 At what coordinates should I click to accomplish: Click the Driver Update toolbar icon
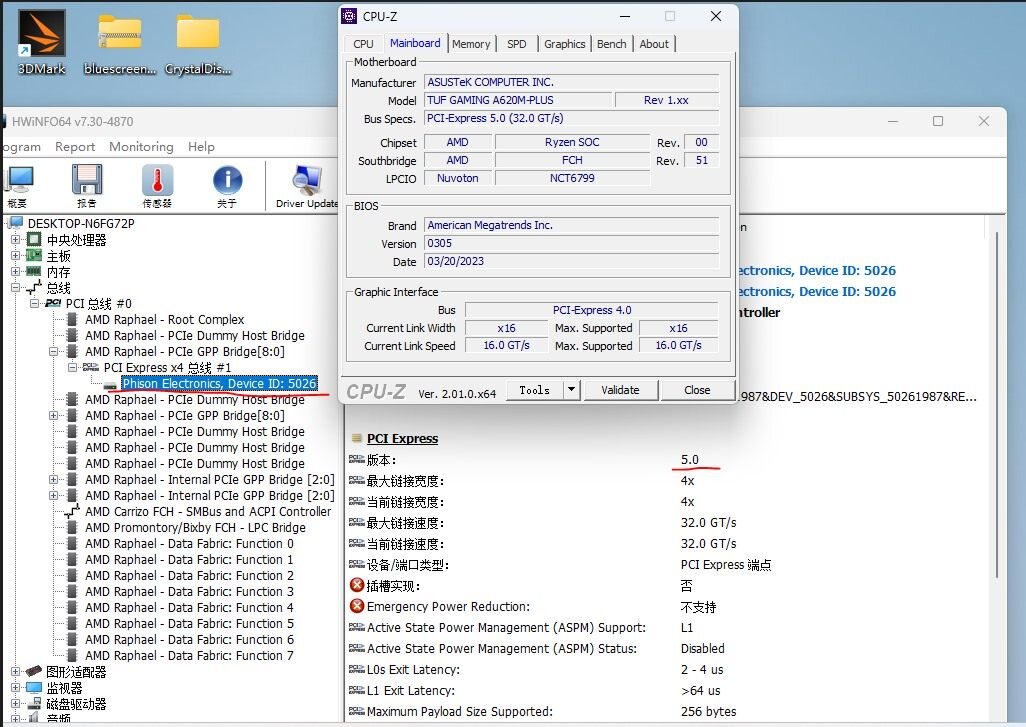point(307,181)
